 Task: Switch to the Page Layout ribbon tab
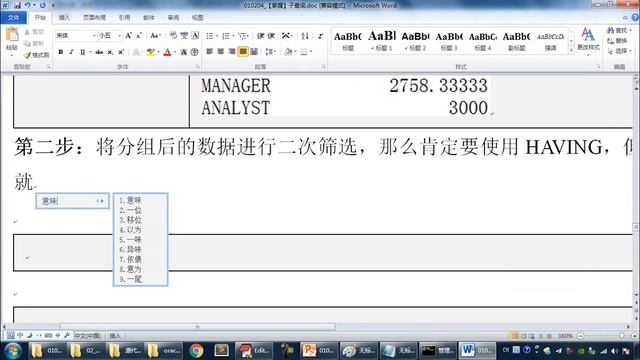point(94,18)
